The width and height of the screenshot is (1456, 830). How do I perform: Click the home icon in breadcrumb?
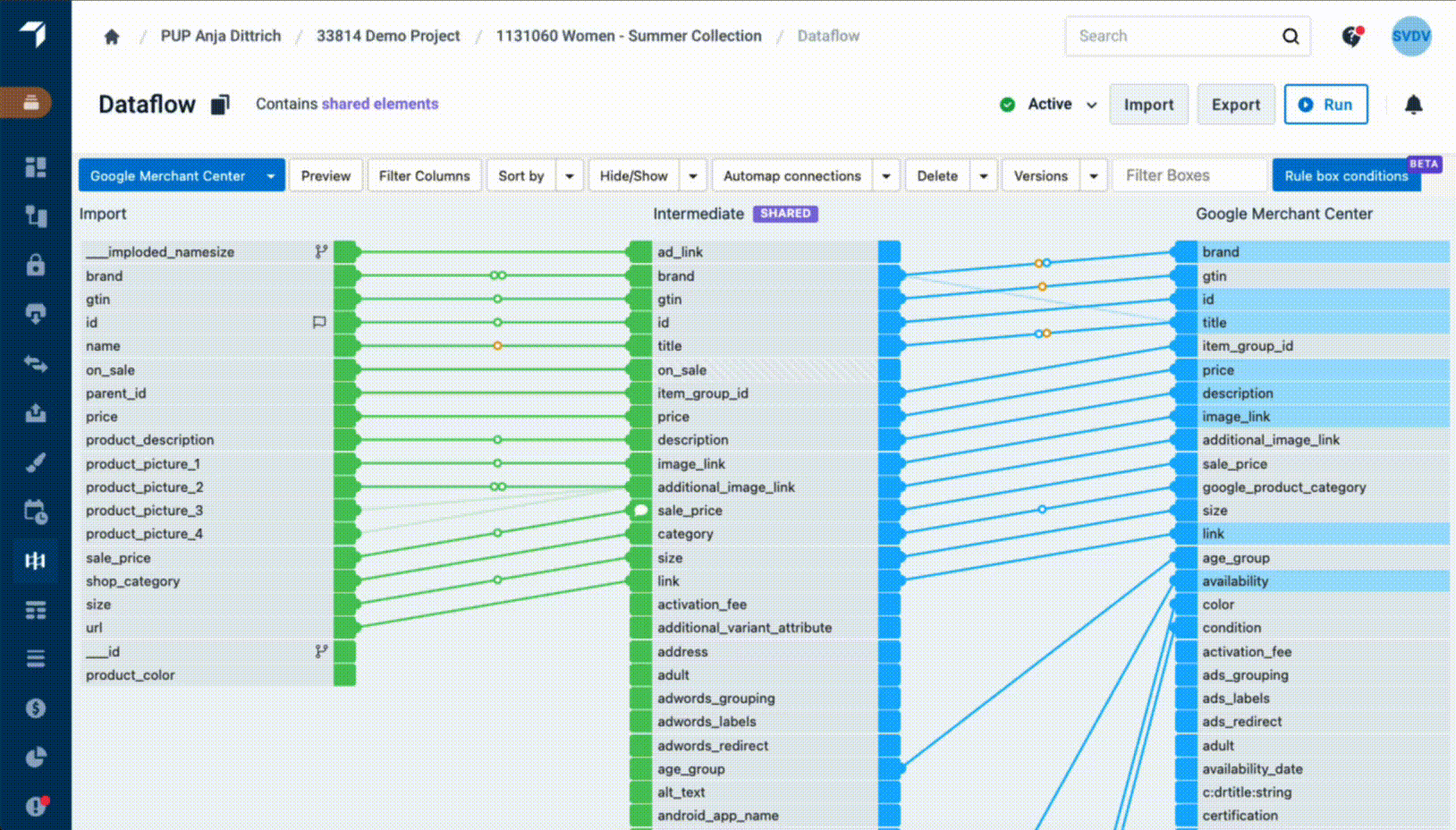coord(112,37)
